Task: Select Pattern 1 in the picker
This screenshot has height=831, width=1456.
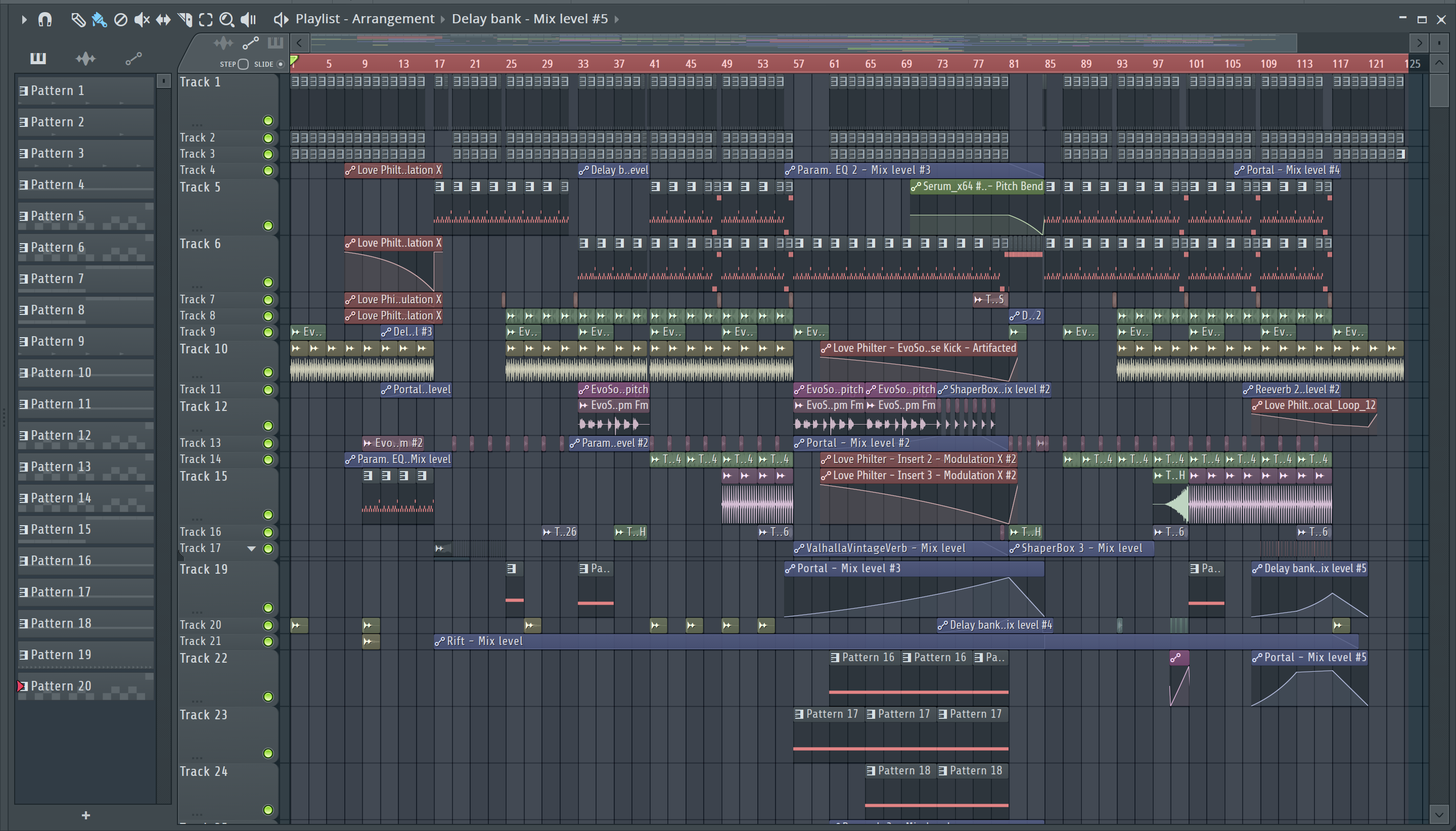Action: coord(85,91)
